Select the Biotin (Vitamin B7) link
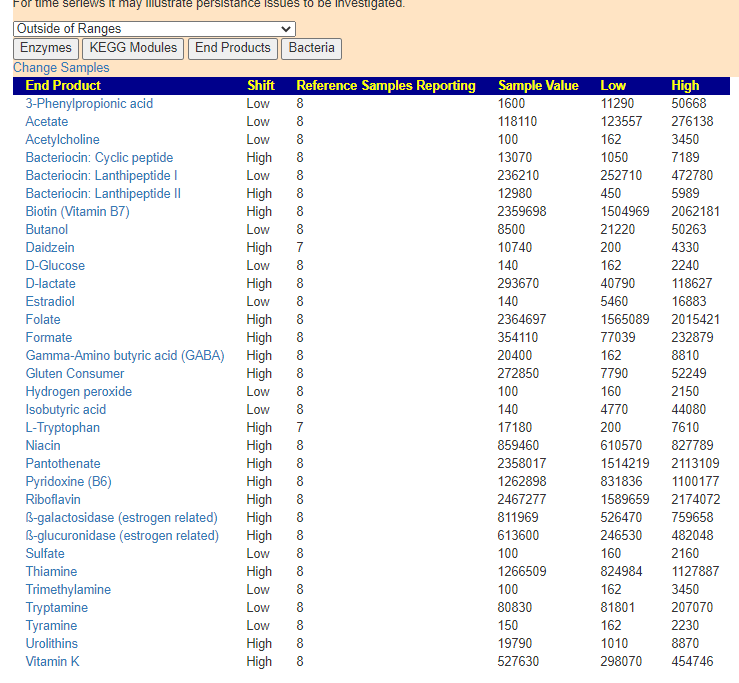The width and height of the screenshot is (739, 683). (77, 212)
